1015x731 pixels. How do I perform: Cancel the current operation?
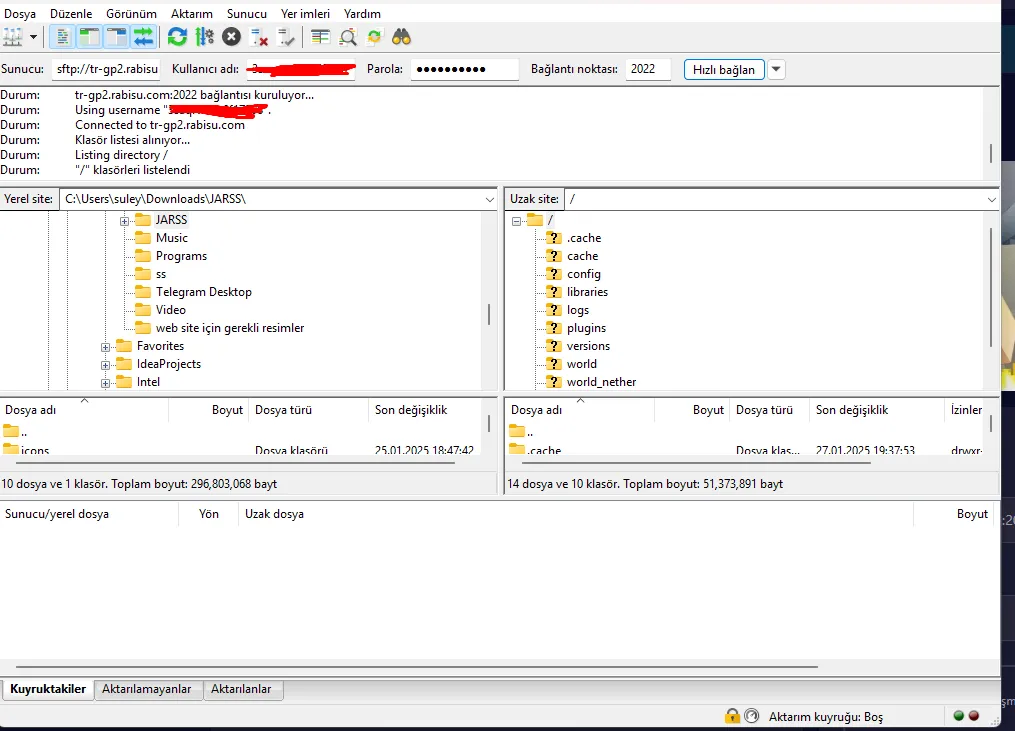[229, 37]
